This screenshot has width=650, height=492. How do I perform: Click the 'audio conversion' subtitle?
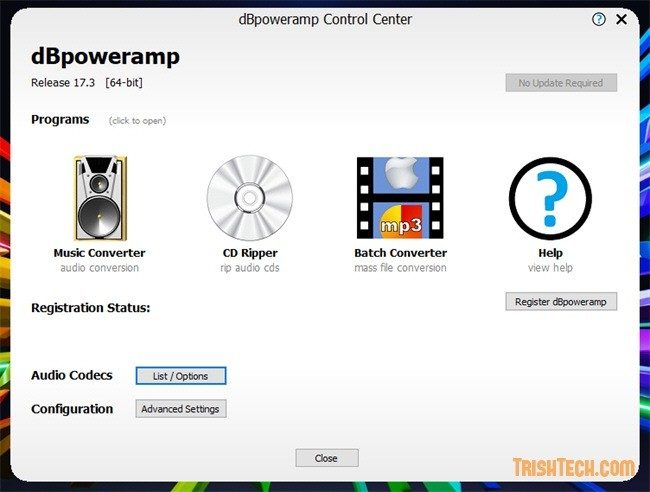click(x=99, y=268)
